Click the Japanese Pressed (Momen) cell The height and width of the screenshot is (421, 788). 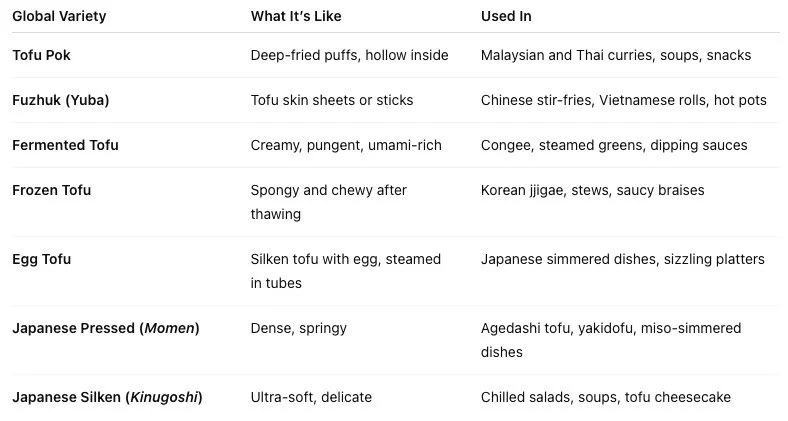click(106, 328)
